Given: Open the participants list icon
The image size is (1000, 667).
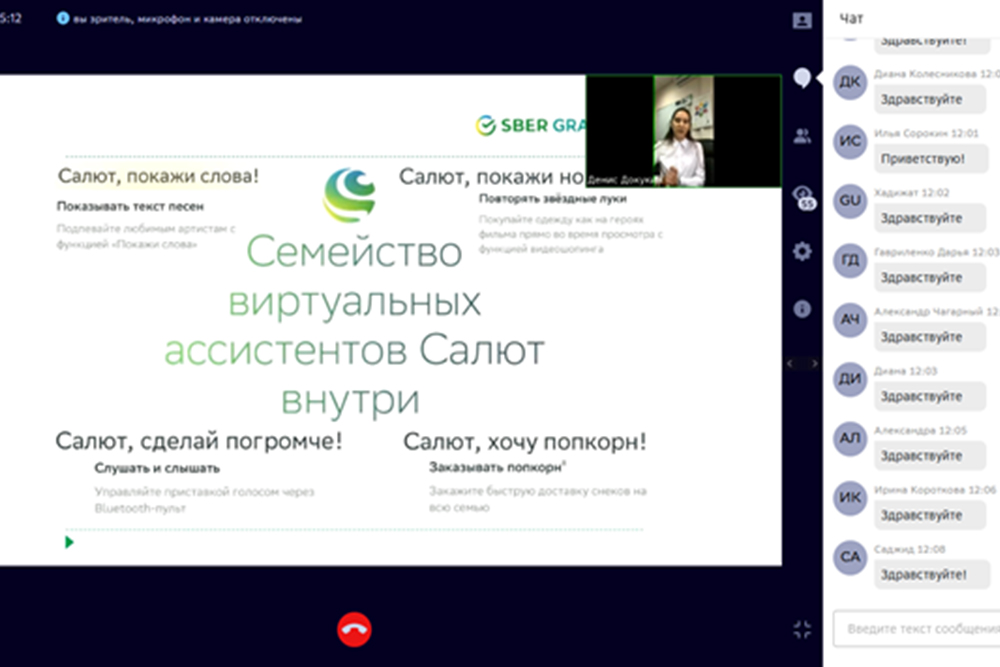Looking at the screenshot, I should (801, 136).
